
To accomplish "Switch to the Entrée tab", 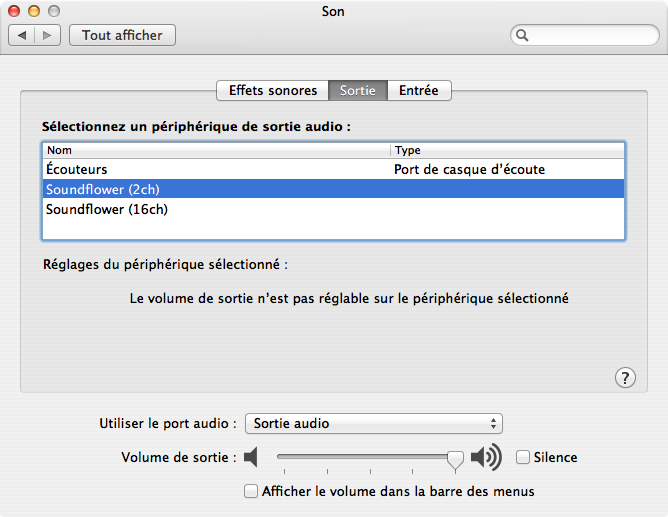I will point(419,90).
